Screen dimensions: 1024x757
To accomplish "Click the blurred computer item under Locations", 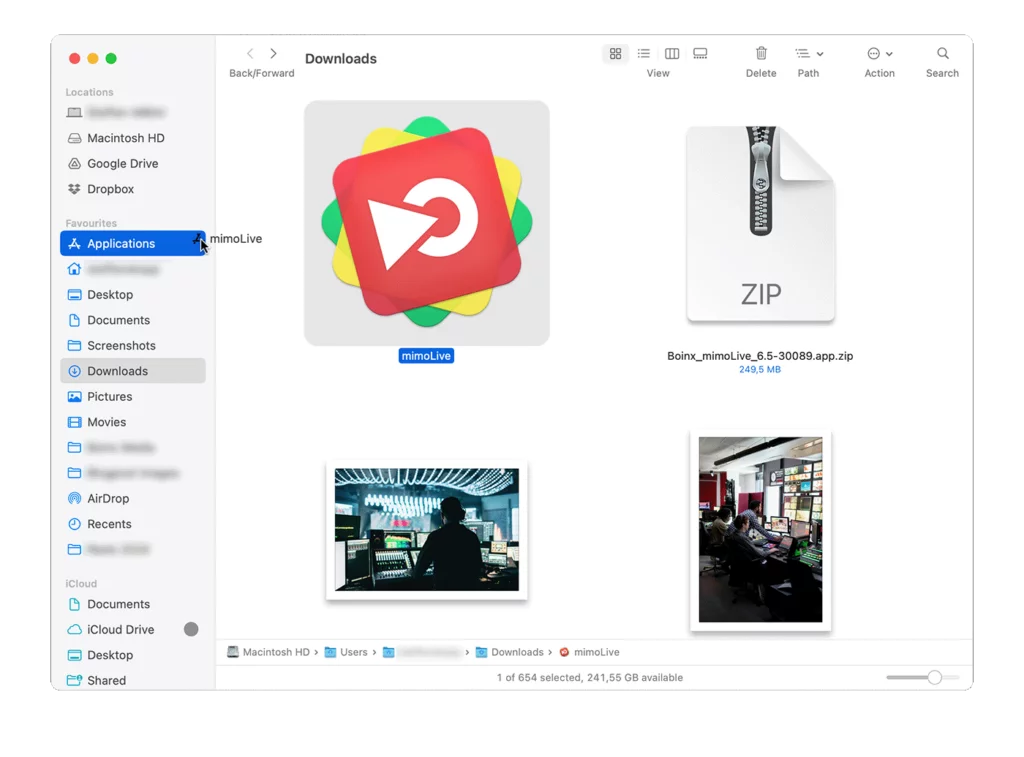I will click(133, 112).
